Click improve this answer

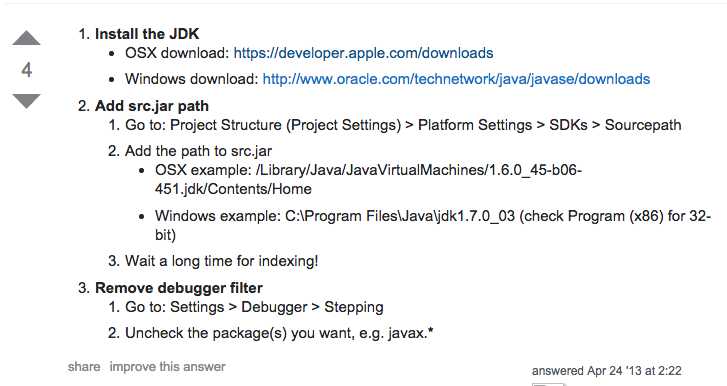(x=167, y=367)
